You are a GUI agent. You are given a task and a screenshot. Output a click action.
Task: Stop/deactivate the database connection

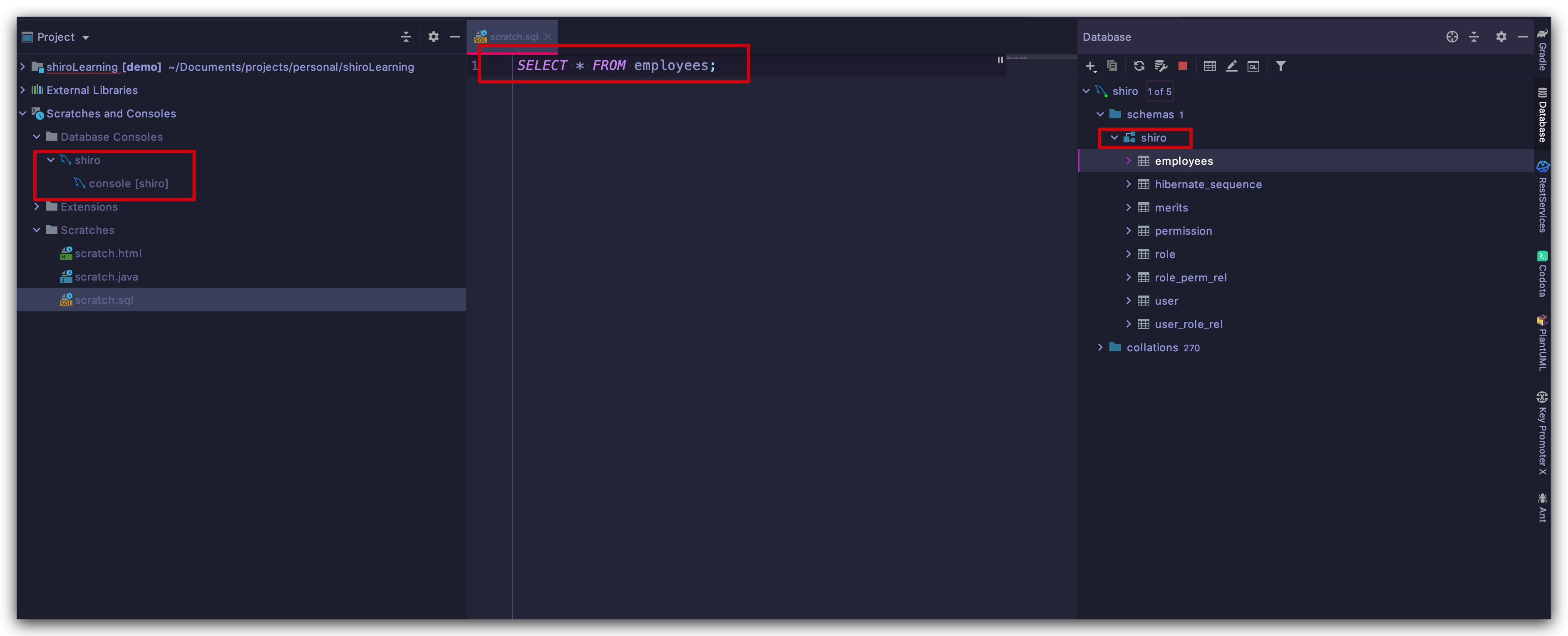coord(1182,66)
